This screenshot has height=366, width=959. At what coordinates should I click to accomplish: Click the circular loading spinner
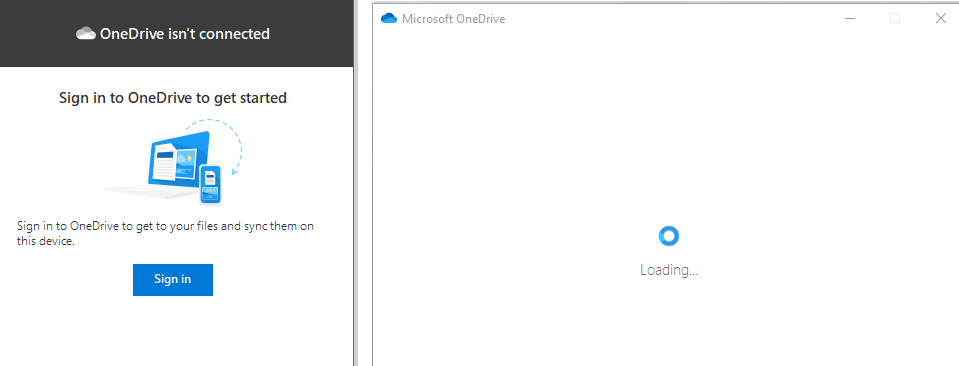(x=668, y=236)
